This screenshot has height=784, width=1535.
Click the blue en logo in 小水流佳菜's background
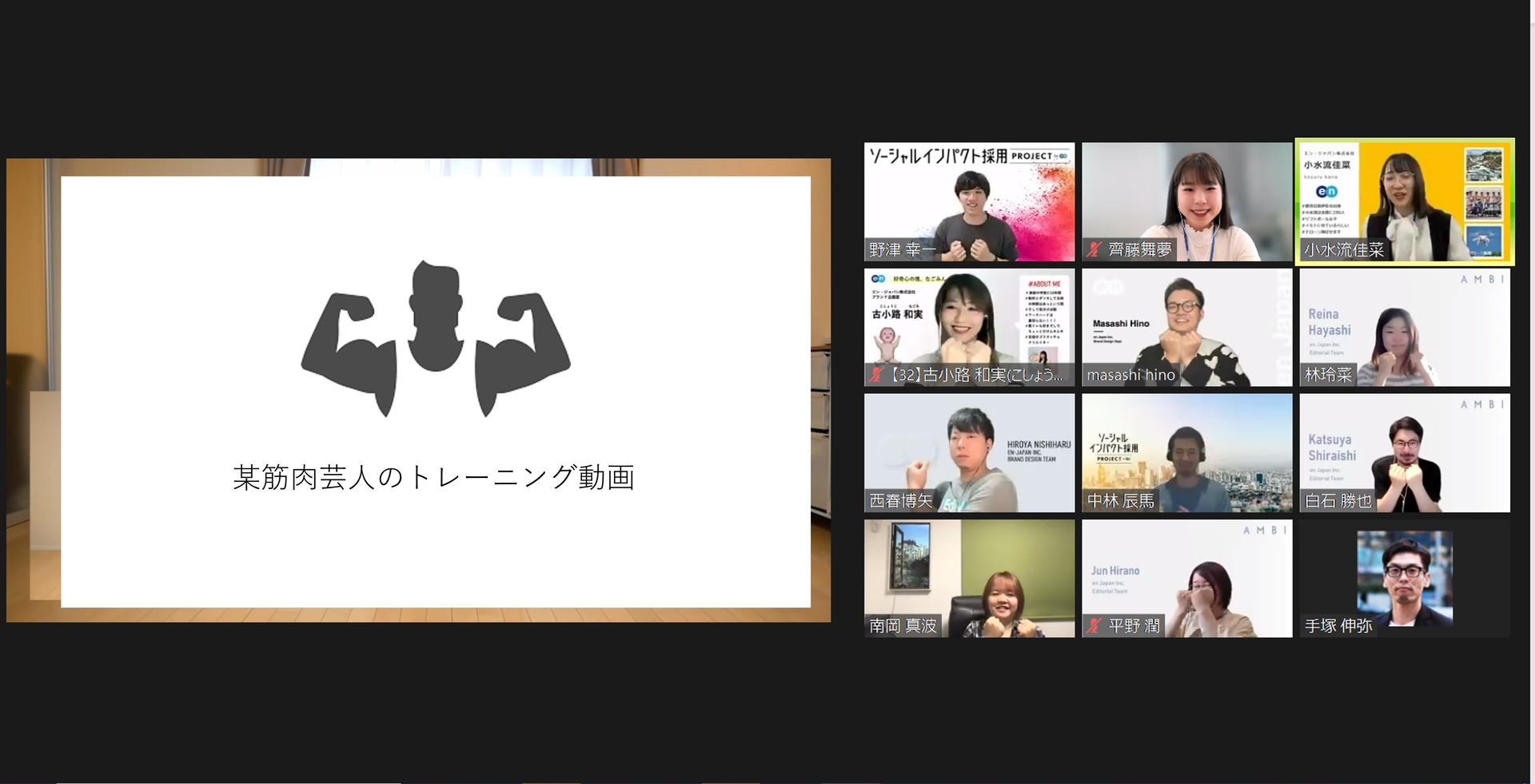pyautogui.click(x=1326, y=191)
